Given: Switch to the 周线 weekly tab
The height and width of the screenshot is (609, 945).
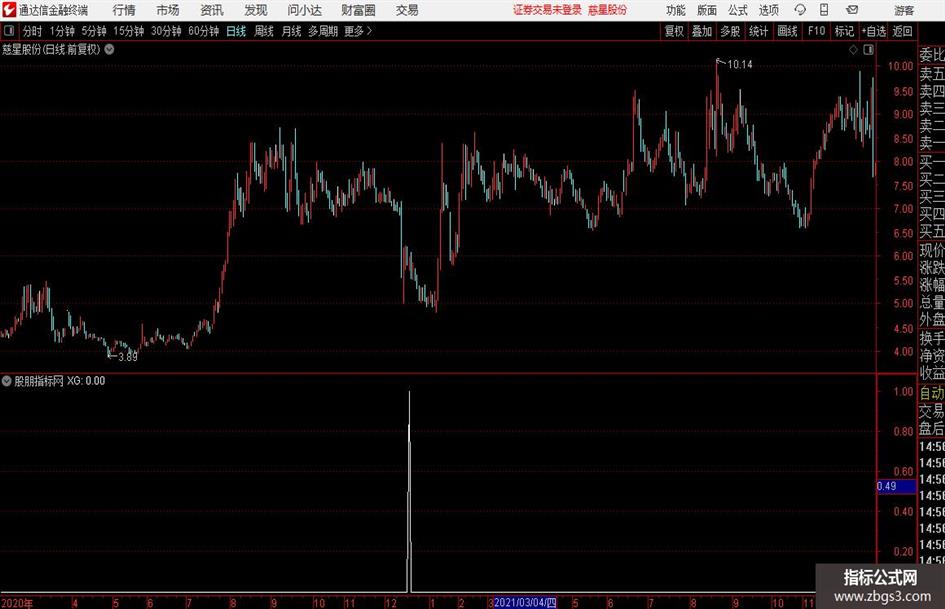Looking at the screenshot, I should pos(263,31).
